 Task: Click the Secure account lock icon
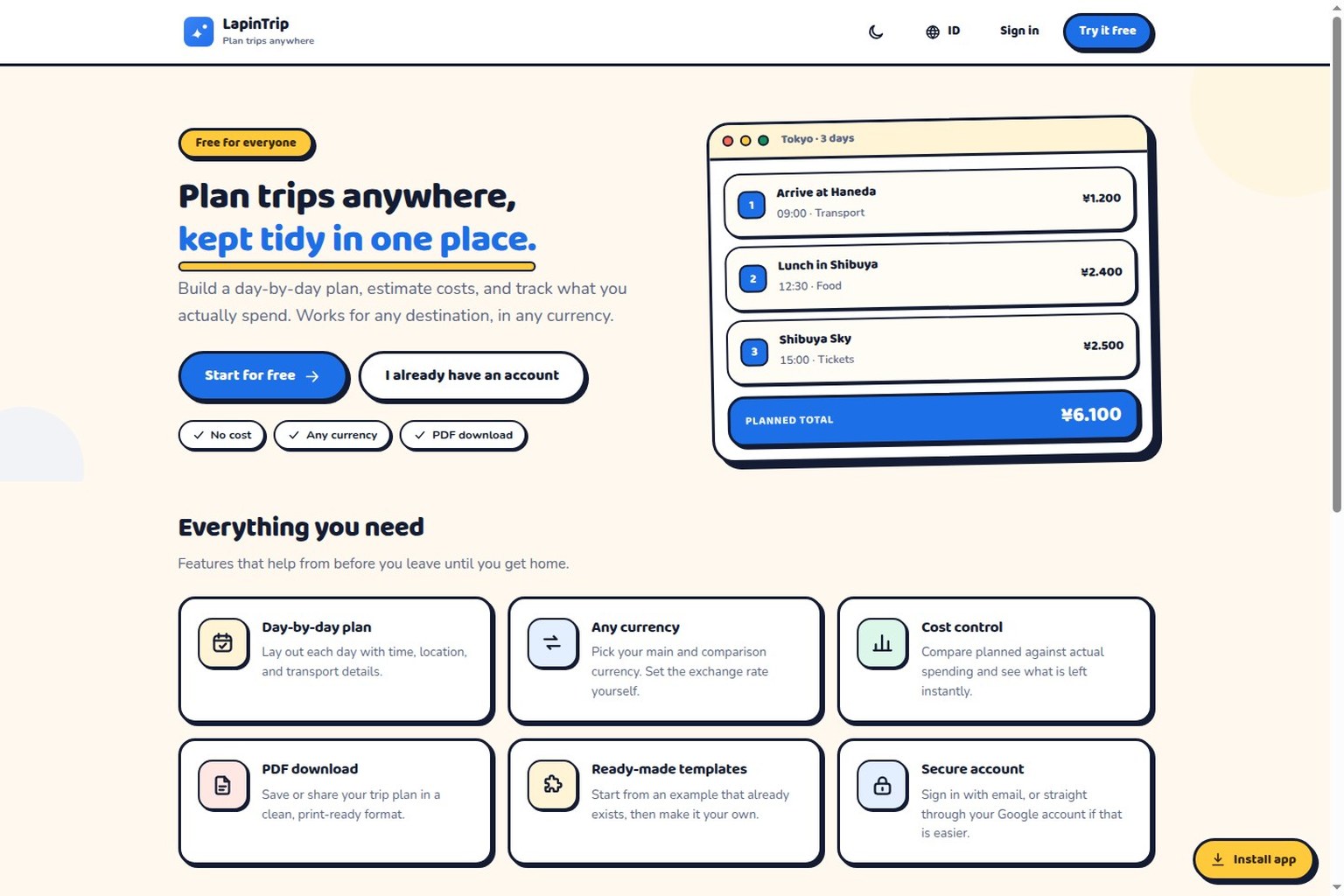point(882,785)
